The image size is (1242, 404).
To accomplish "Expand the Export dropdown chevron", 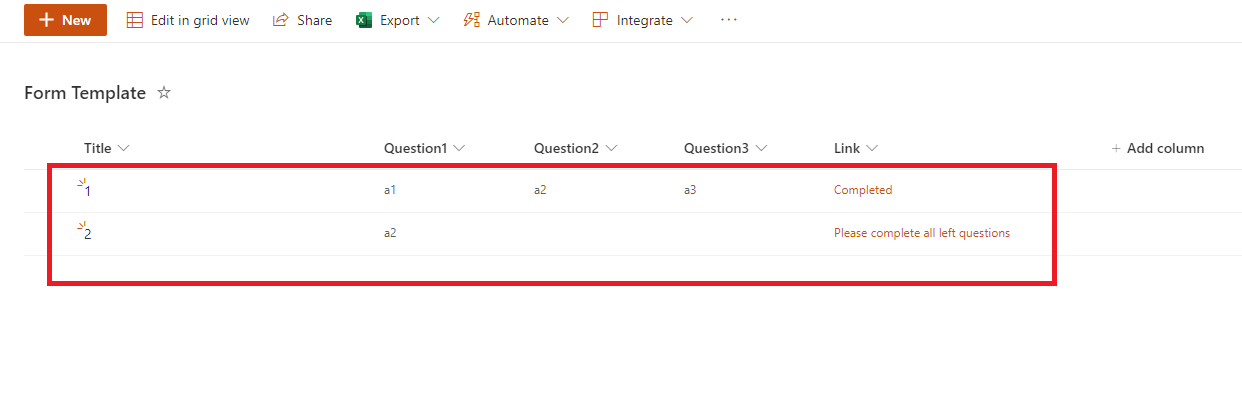I will coord(433,20).
